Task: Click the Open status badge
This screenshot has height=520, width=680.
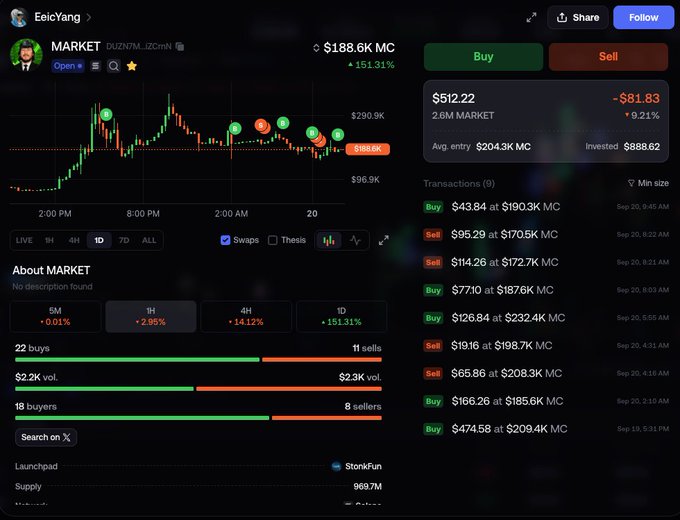Action: tap(68, 66)
